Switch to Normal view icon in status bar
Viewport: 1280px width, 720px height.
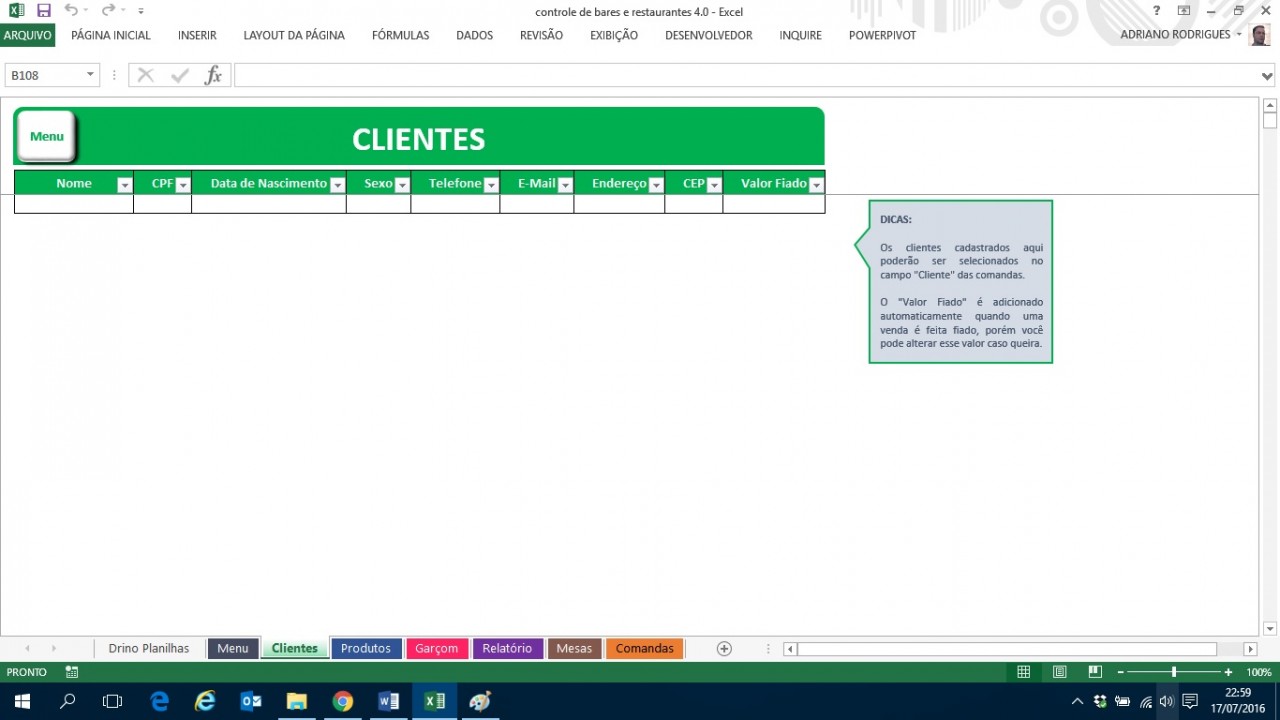click(1024, 672)
